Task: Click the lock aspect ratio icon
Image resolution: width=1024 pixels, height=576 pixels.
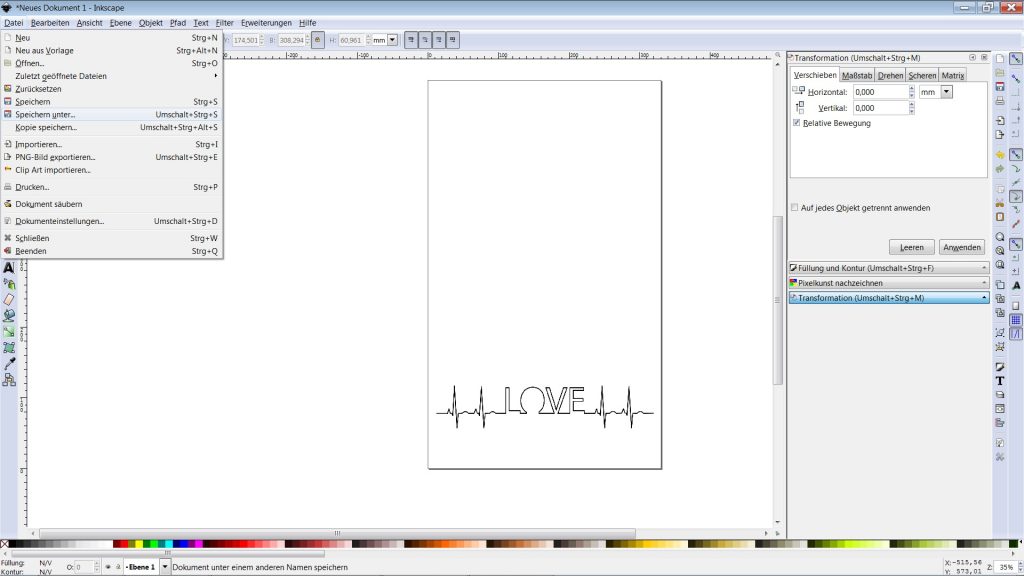Action: [318, 40]
